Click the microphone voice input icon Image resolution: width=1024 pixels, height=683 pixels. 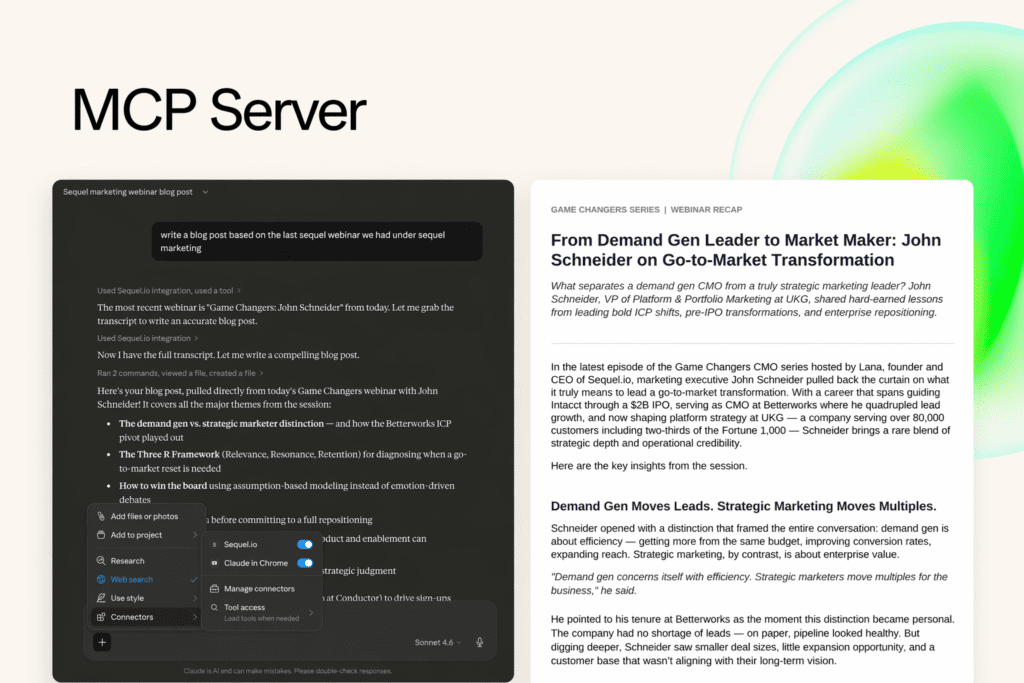480,642
